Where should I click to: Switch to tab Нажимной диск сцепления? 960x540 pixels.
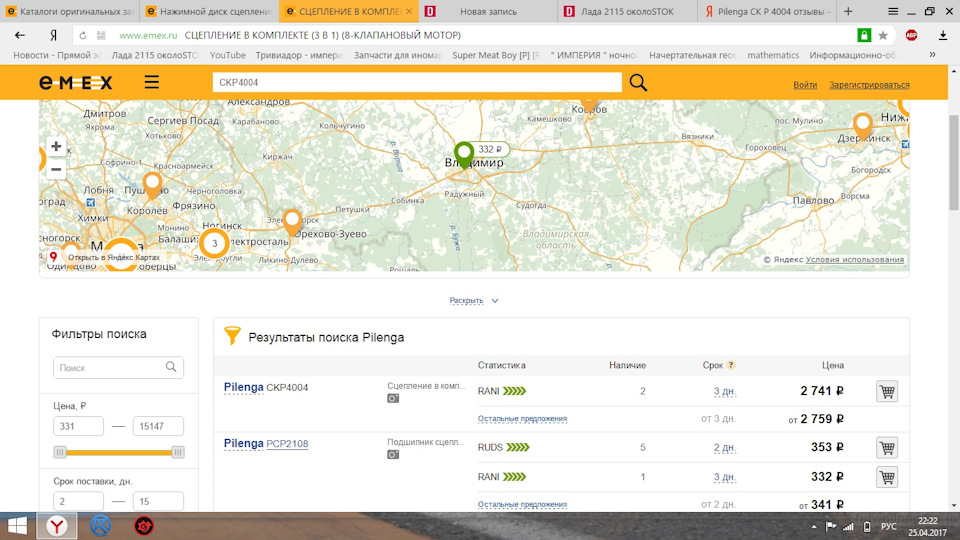209,11
